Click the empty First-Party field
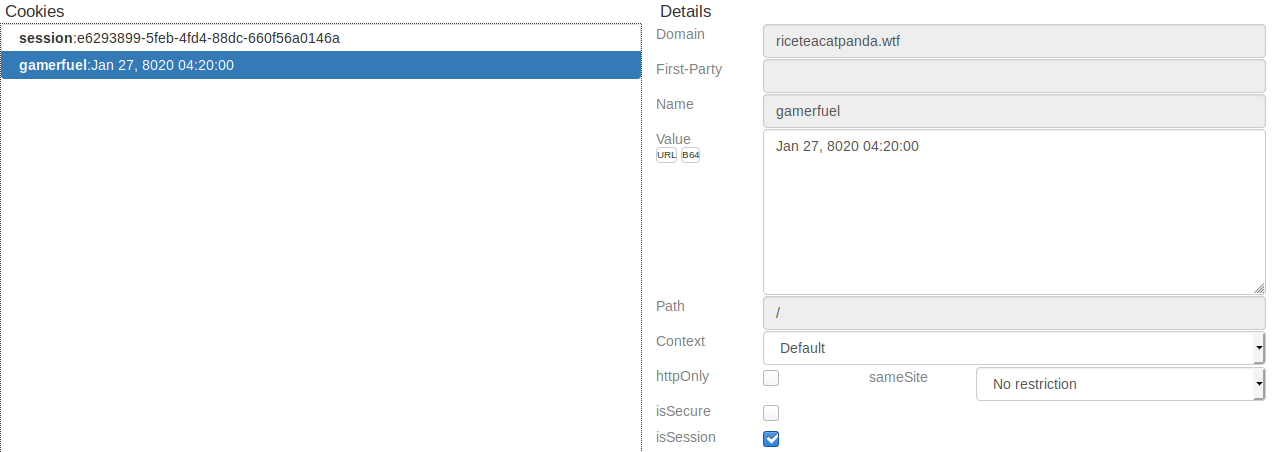This screenshot has width=1278, height=452. (x=1013, y=77)
